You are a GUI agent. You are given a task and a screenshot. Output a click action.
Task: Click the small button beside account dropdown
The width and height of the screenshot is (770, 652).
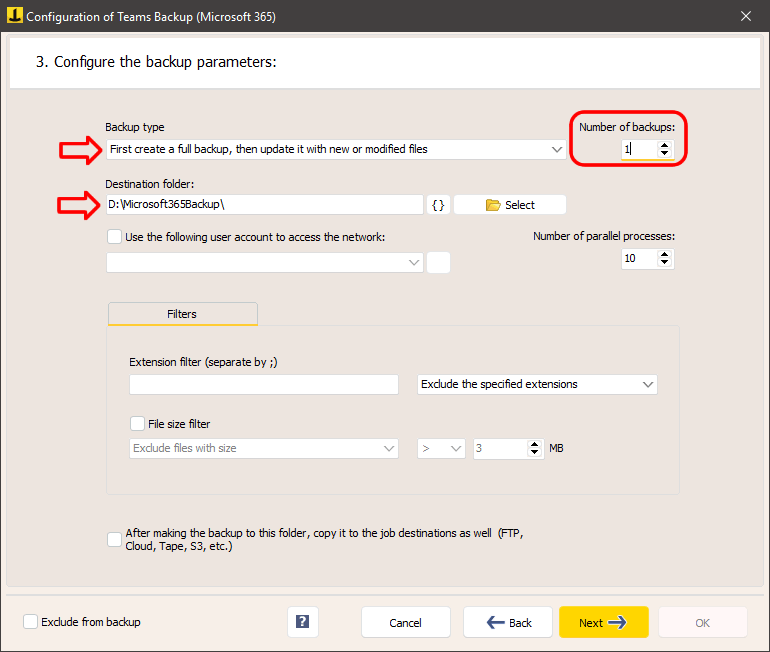438,263
